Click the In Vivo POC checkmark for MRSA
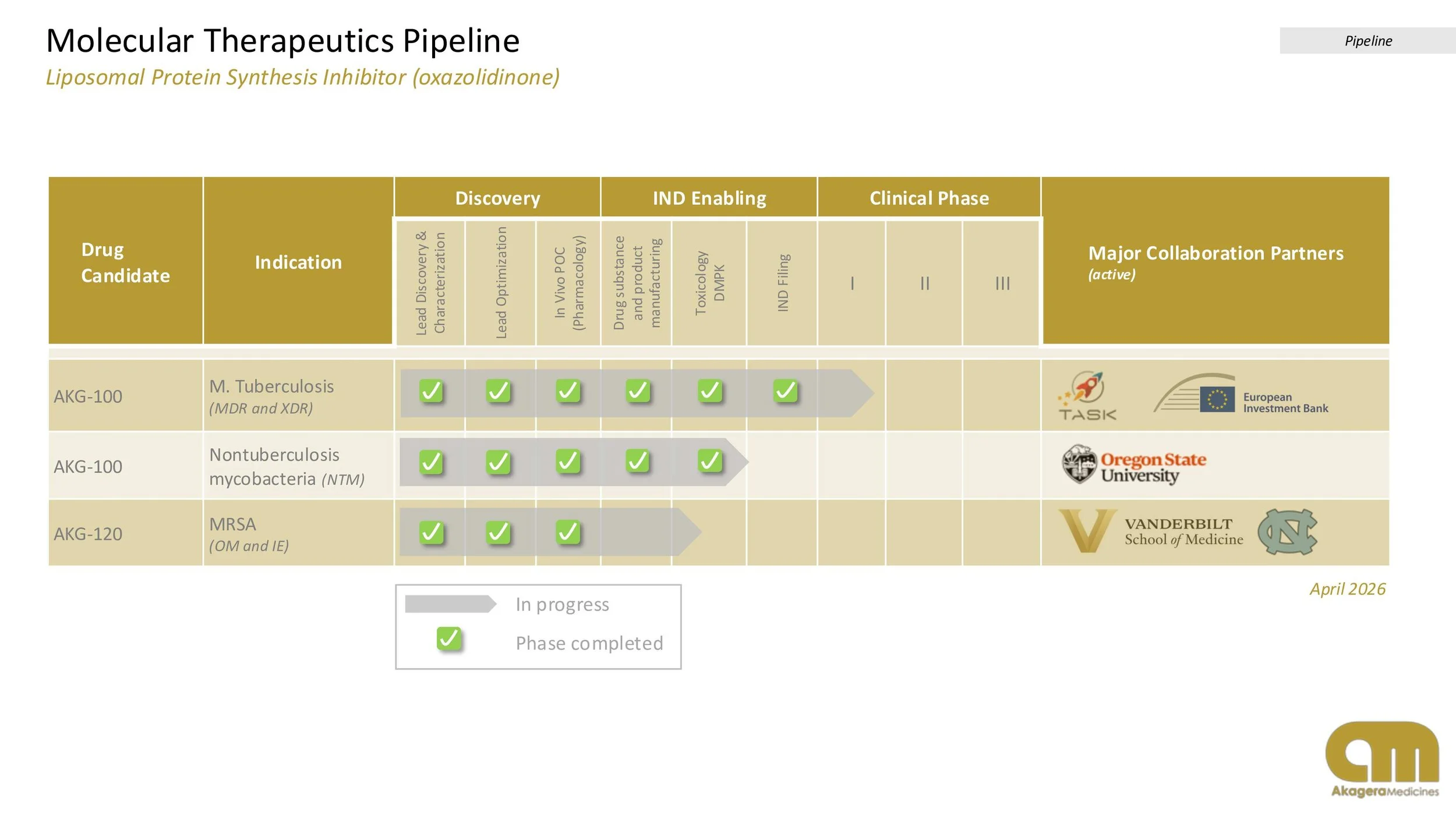1456x819 pixels. point(568,532)
